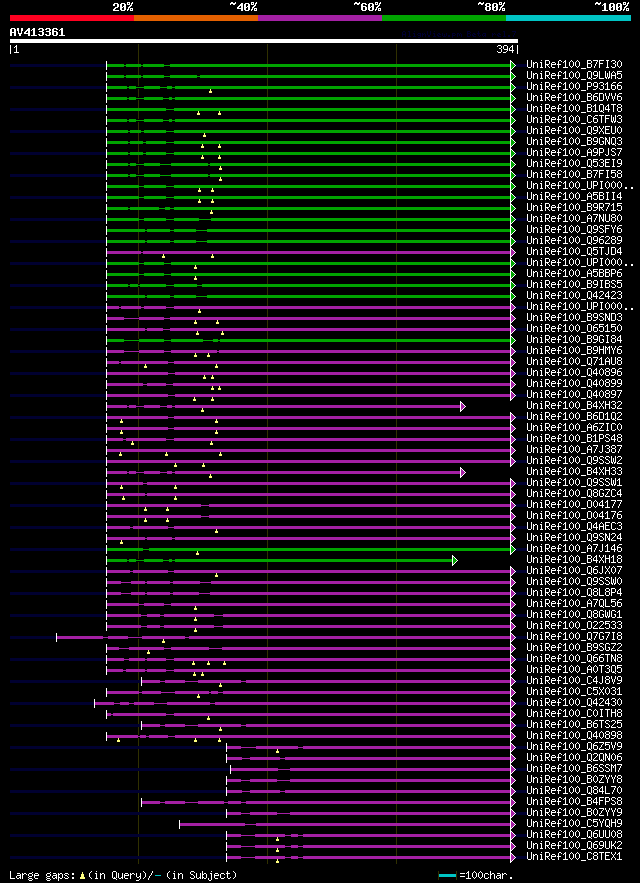Open hit UniRef100_B6D1Q2

coord(574,416)
